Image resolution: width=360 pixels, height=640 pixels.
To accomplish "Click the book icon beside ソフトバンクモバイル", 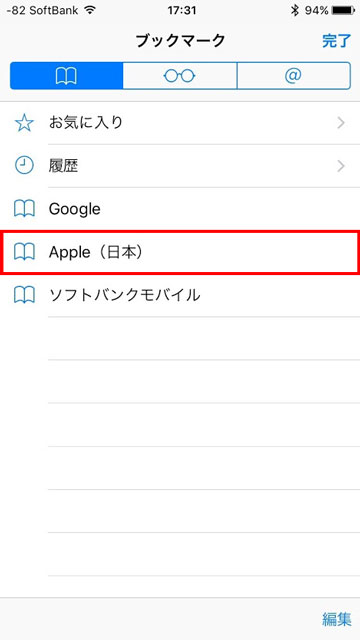I will 24,295.
